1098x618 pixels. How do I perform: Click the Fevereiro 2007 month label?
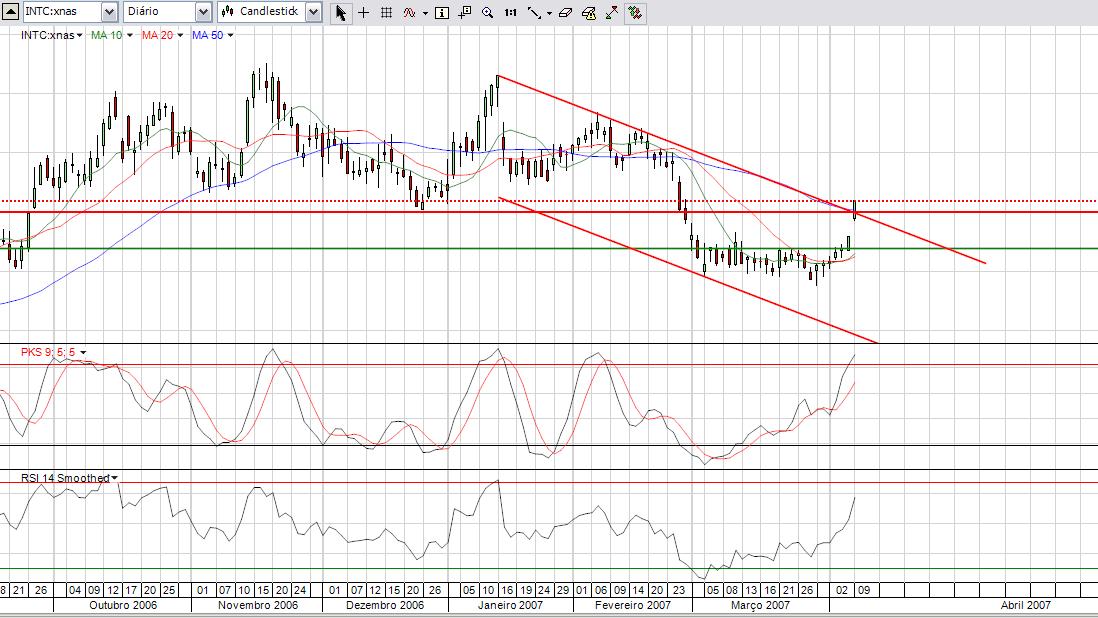pyautogui.click(x=633, y=605)
